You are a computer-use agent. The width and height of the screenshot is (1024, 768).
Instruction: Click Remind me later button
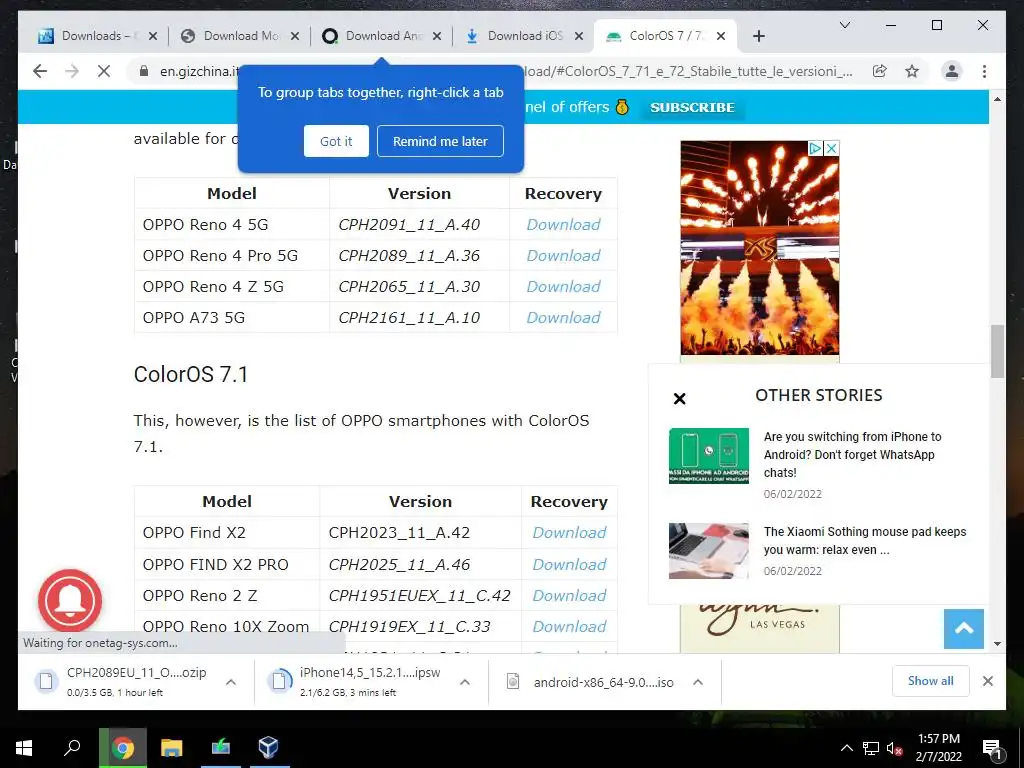click(x=440, y=141)
